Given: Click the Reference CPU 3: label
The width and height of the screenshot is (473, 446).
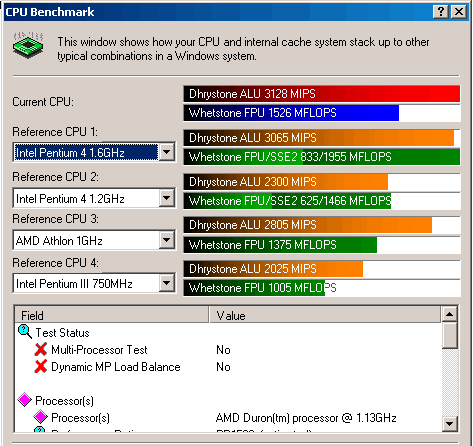Looking at the screenshot, I should click(55, 219).
